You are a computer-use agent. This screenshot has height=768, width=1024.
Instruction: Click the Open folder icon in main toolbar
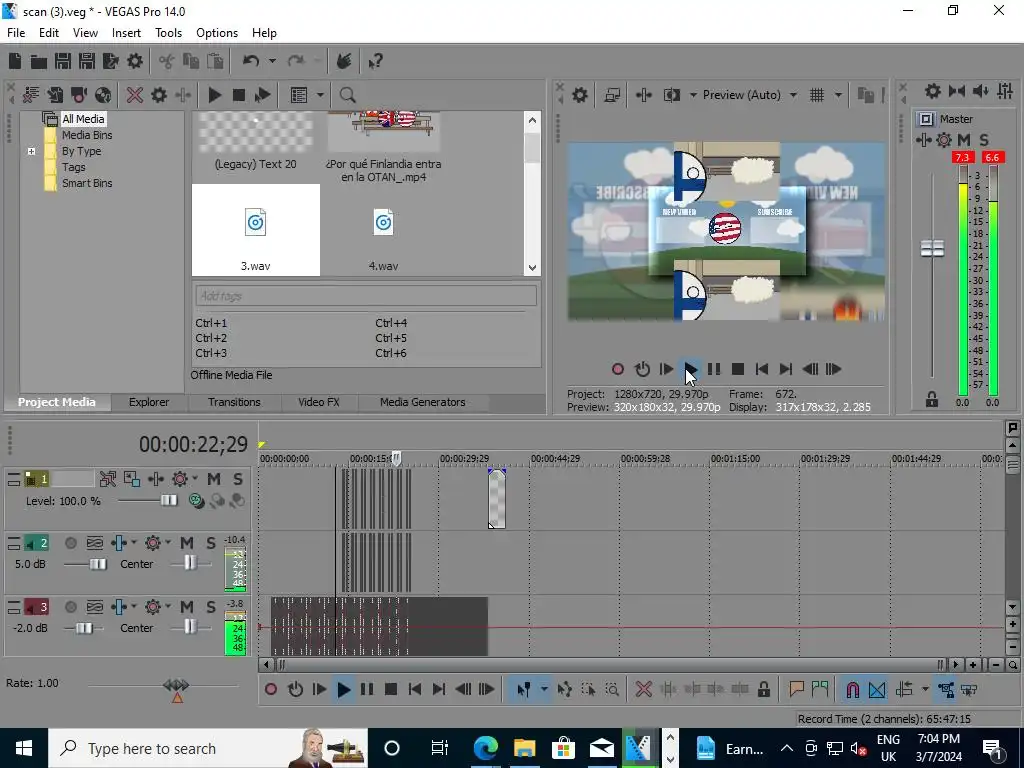pos(39,61)
